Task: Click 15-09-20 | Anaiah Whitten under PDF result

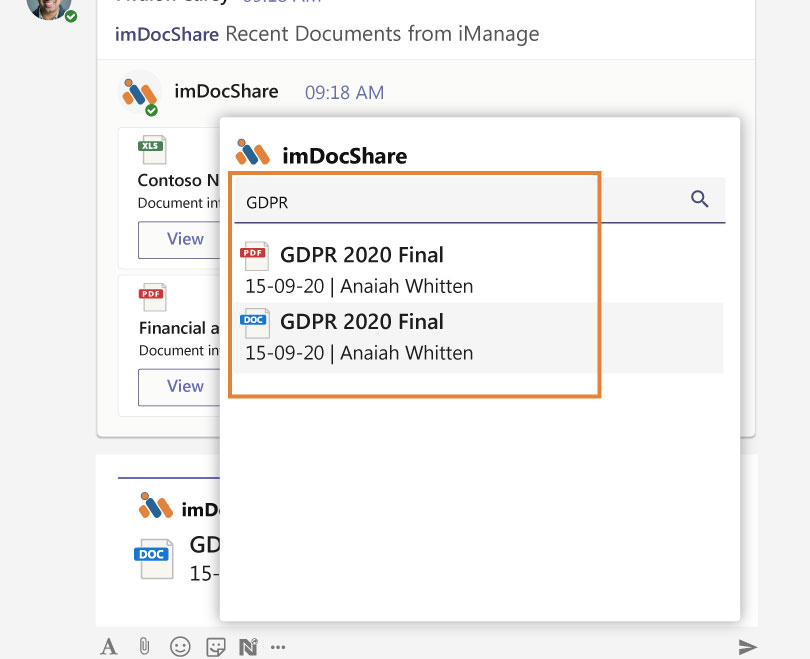Action: coord(359,286)
